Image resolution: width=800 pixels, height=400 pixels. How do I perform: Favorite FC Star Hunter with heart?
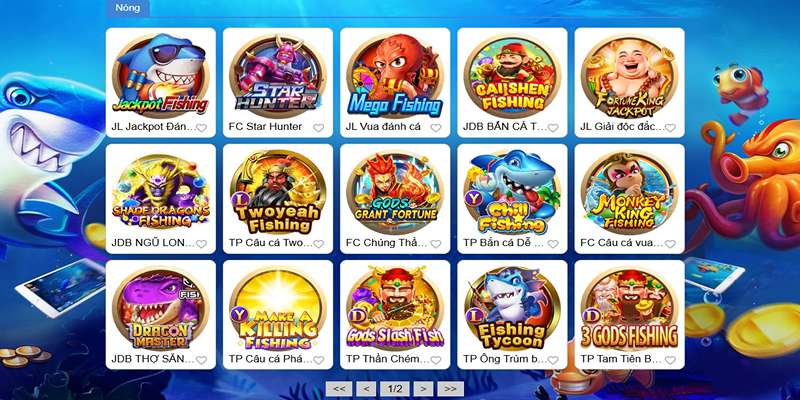point(318,128)
